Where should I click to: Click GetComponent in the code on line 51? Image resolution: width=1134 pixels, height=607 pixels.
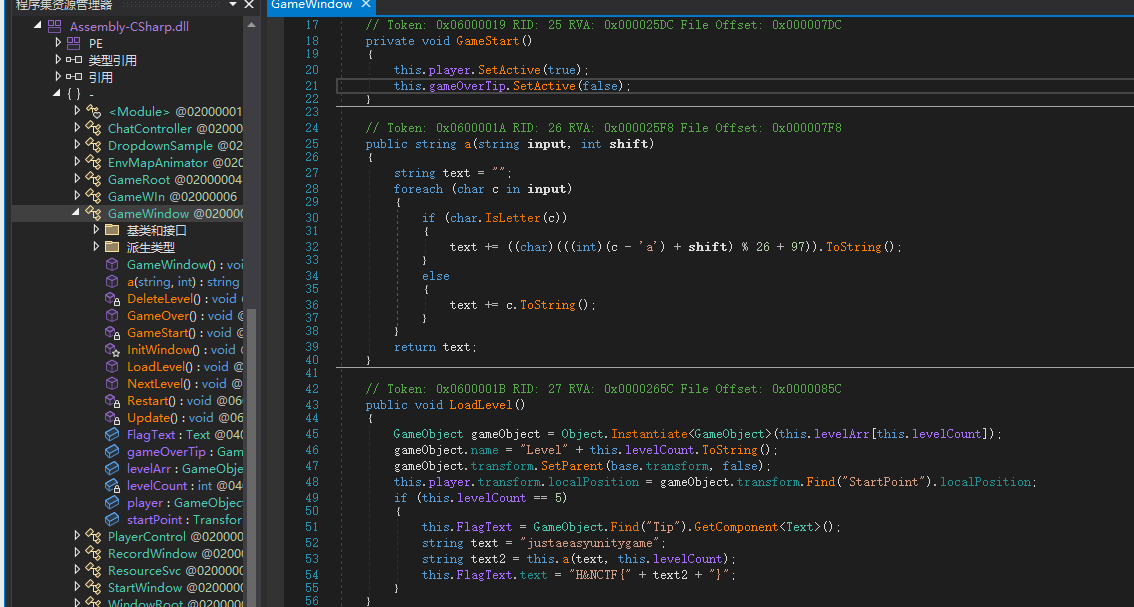coord(736,527)
